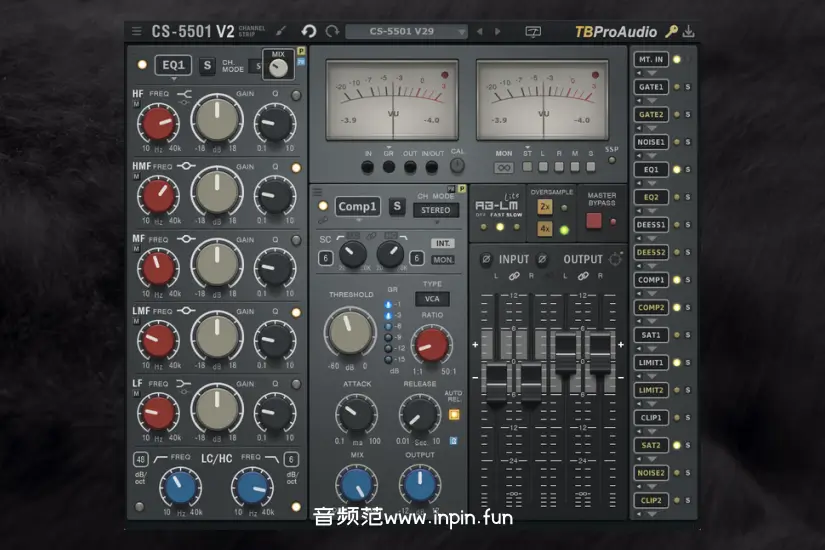
Task: Click the download icon in top bar
Action: pos(689,31)
